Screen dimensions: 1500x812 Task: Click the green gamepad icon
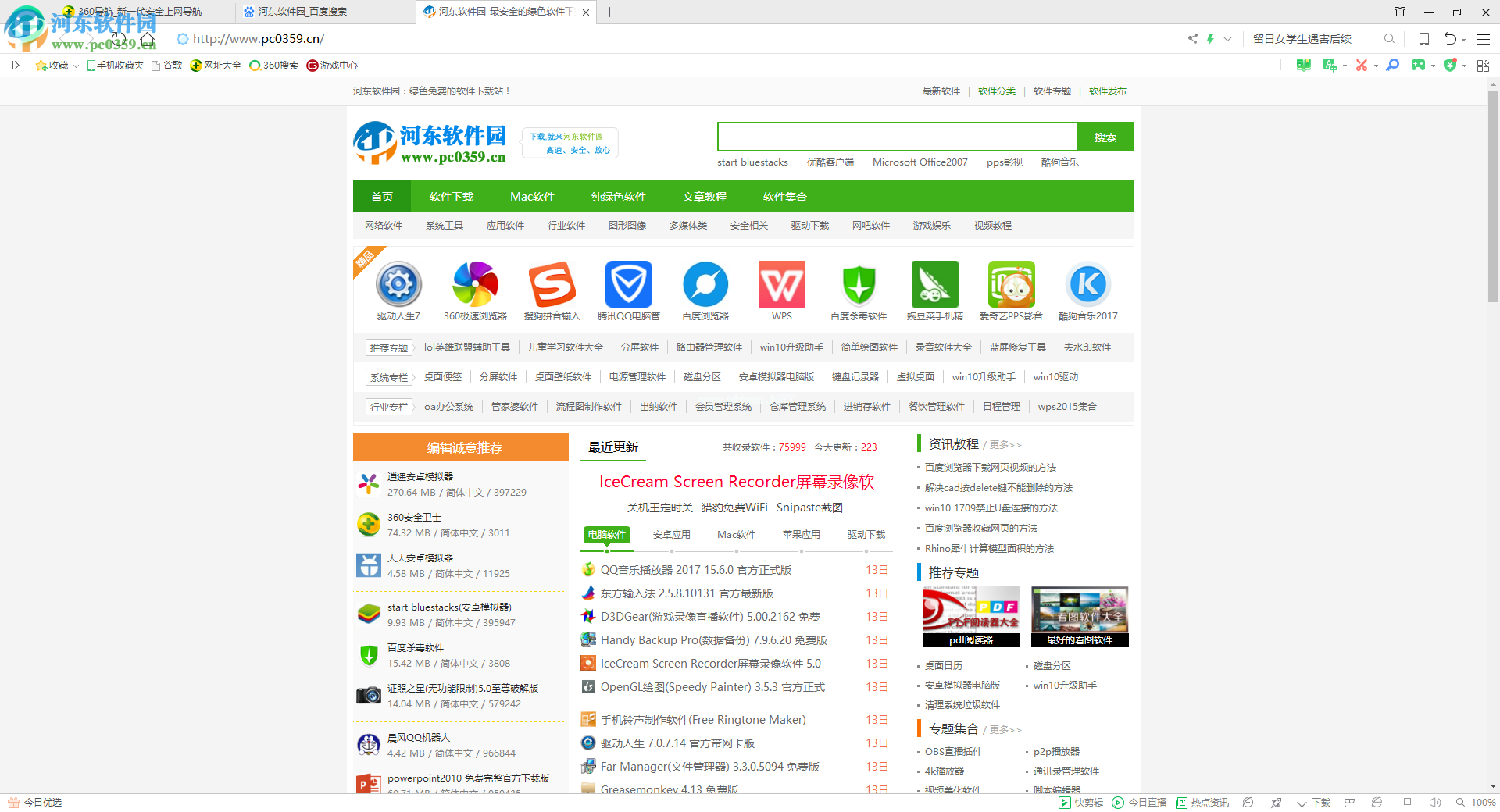coord(1418,66)
